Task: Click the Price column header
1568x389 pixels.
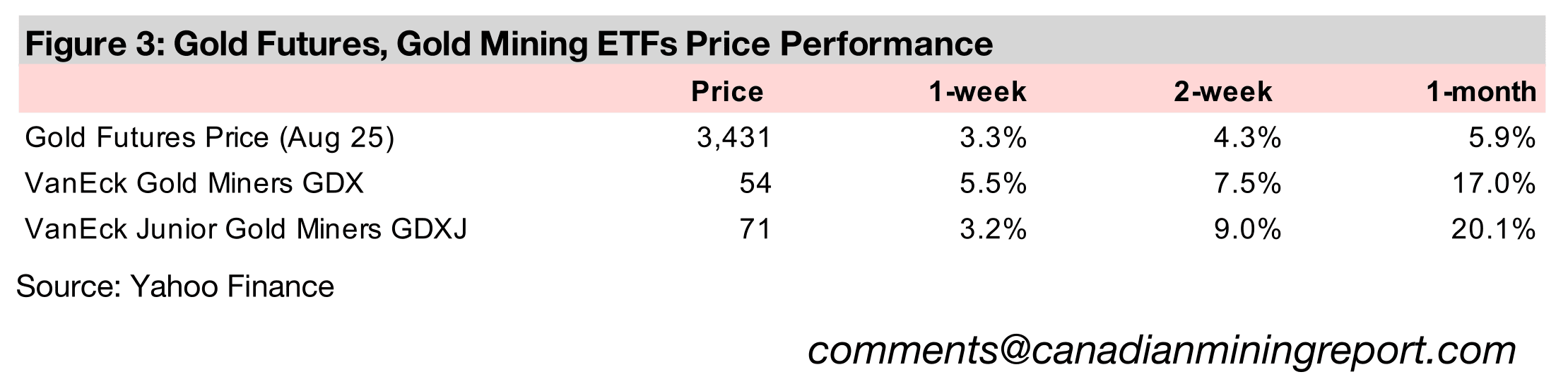Action: coord(727,92)
